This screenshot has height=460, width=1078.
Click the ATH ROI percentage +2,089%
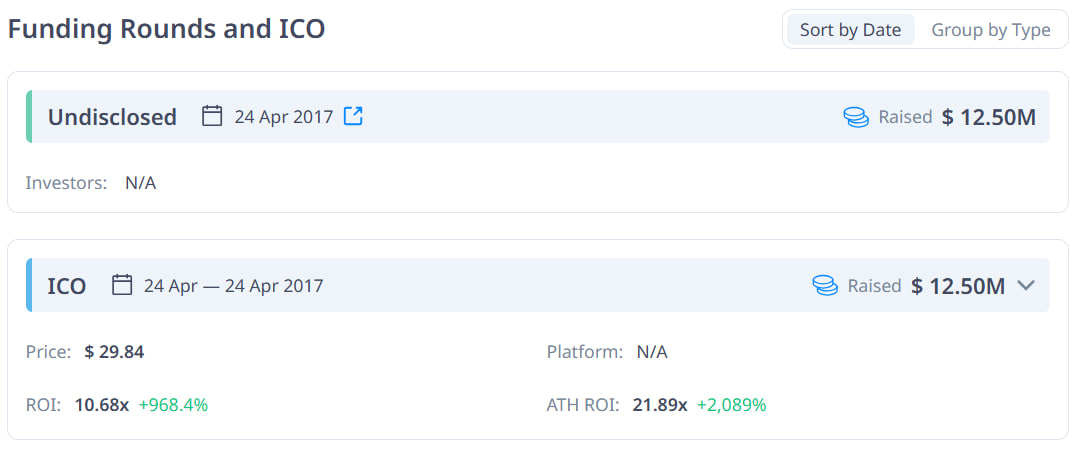pos(730,405)
